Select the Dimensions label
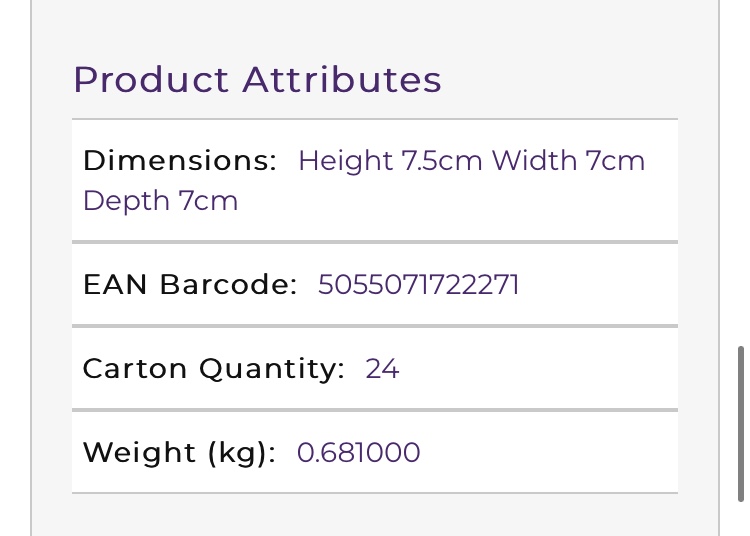The height and width of the screenshot is (536, 750). tap(180, 160)
